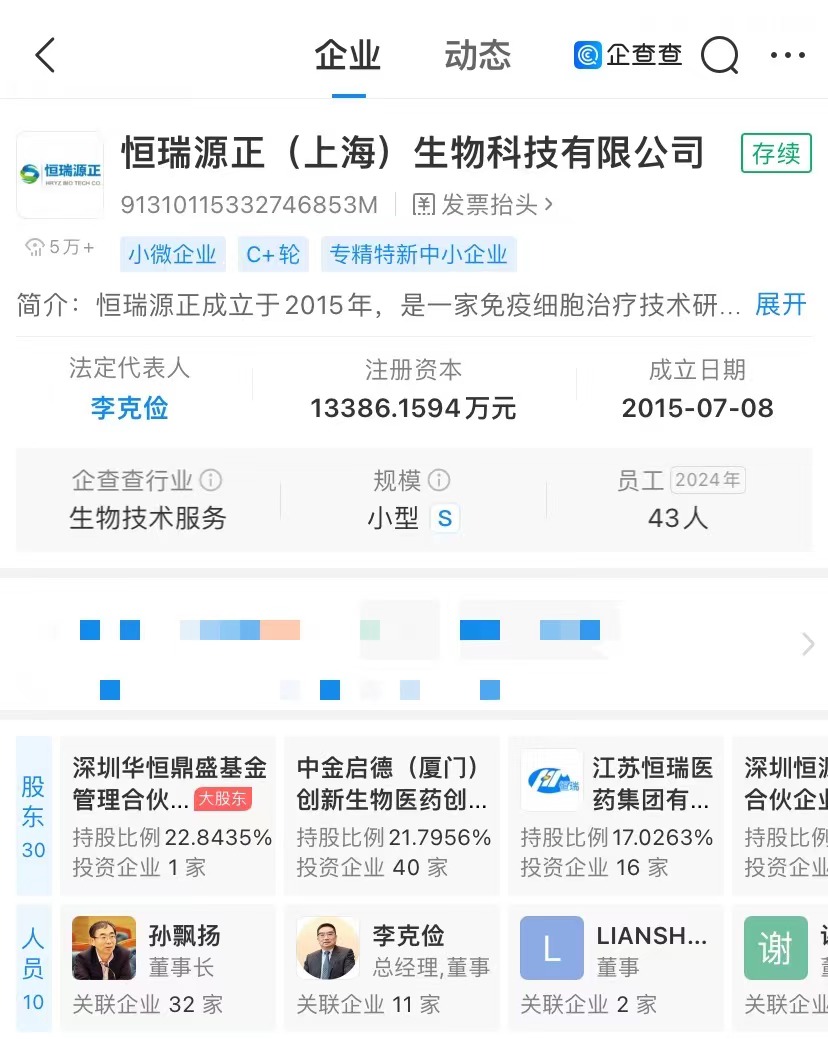Tap the info icon next to 企查查行业
The width and height of the screenshot is (828, 1039).
coord(211,480)
